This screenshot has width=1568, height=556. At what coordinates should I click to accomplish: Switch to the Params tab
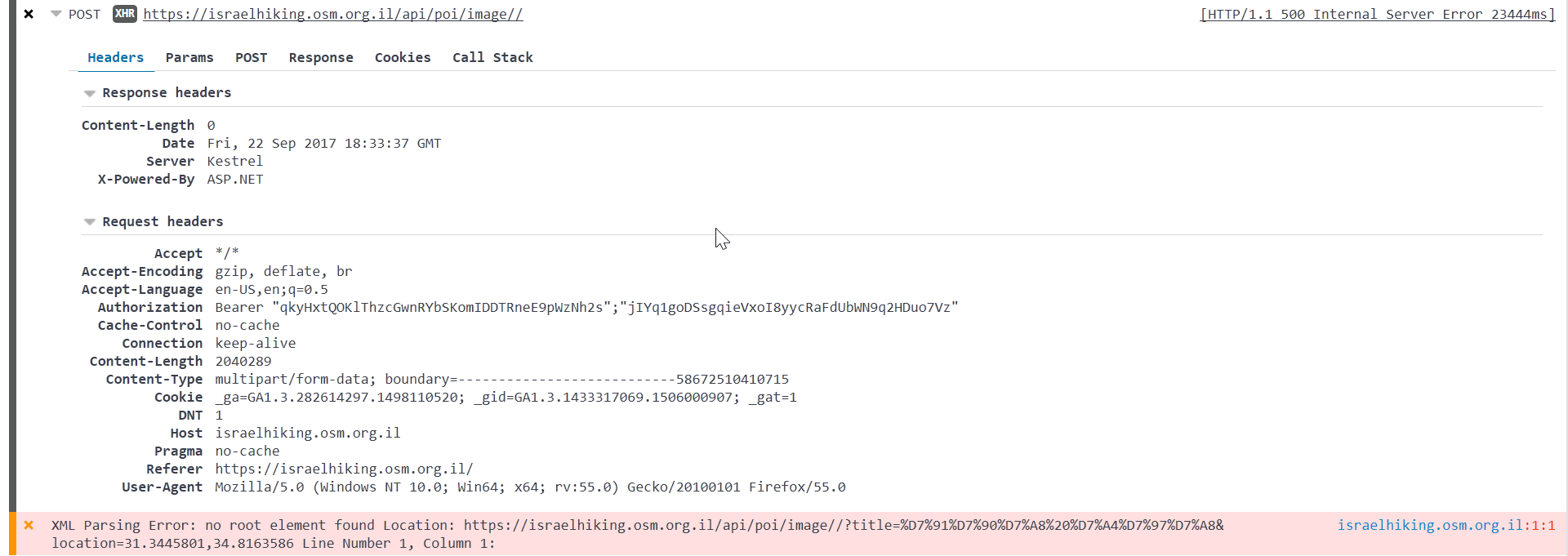189,57
